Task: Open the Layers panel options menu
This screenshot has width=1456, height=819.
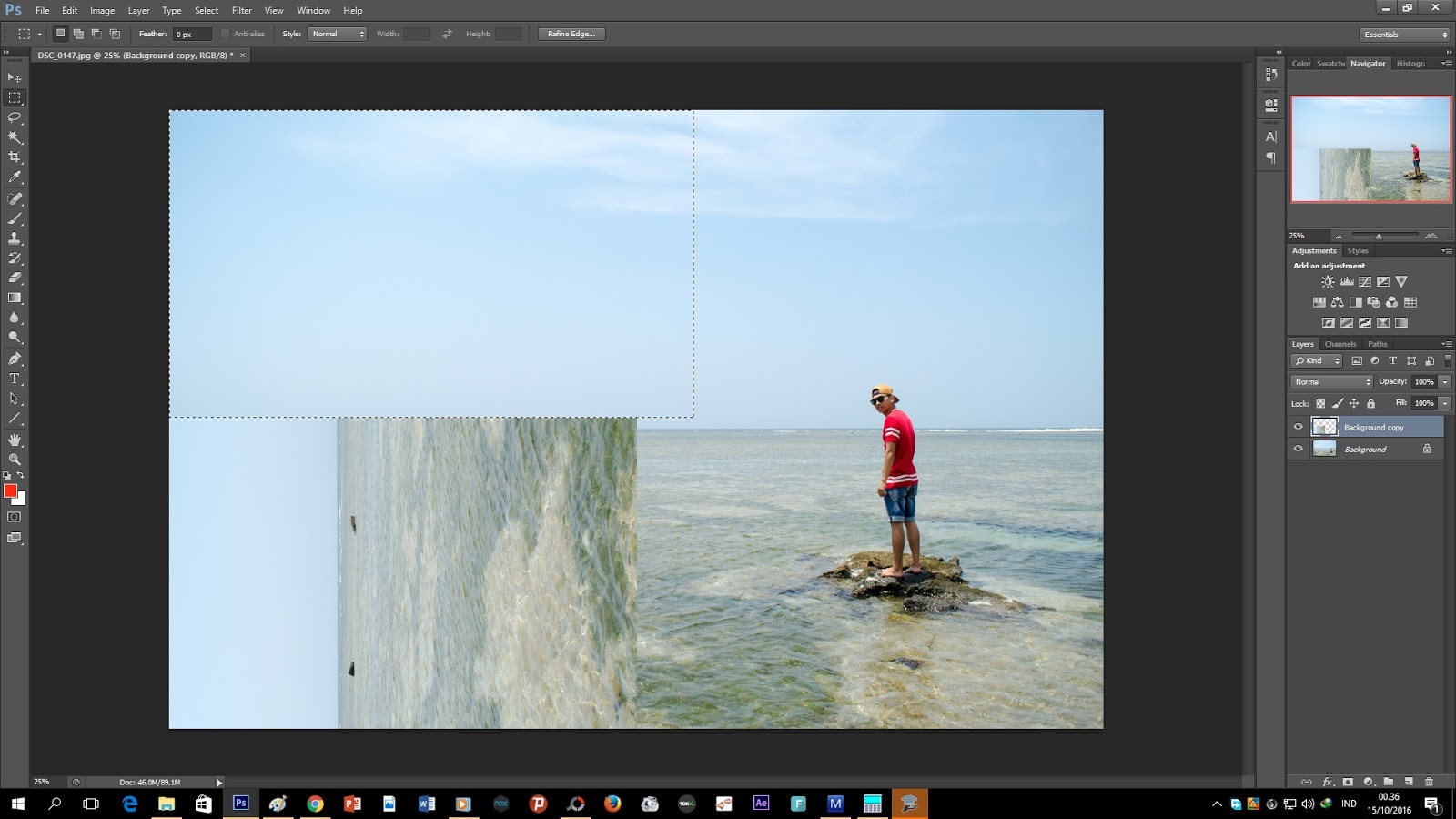Action: pos(1447,344)
